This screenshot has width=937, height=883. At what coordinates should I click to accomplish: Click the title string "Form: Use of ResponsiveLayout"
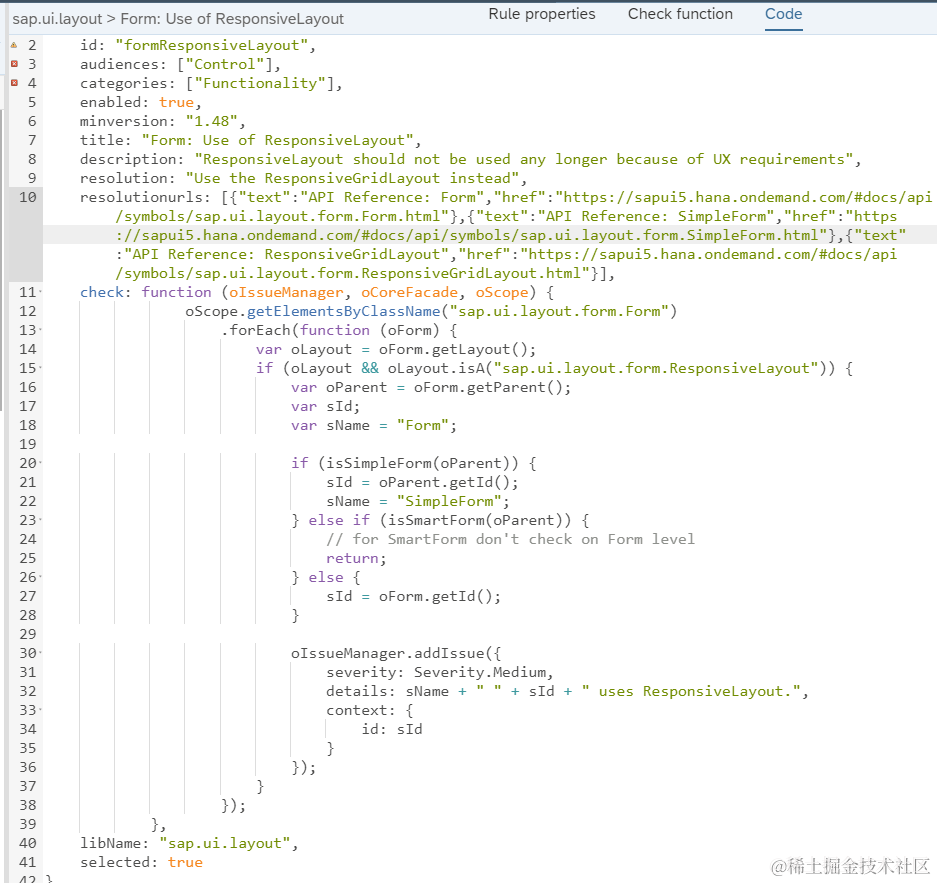click(x=278, y=140)
